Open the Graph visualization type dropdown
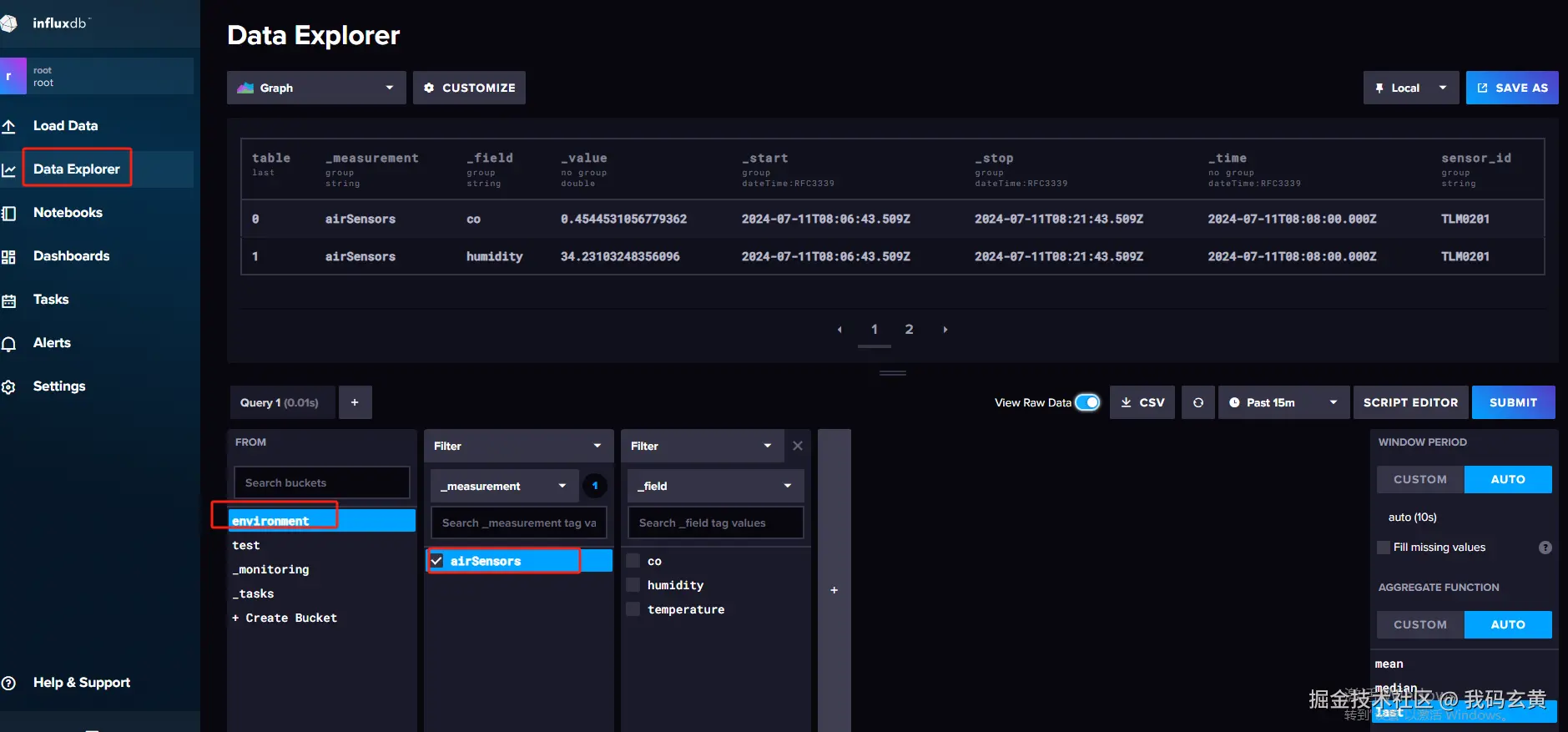Viewport: 1568px width, 732px height. pos(316,88)
